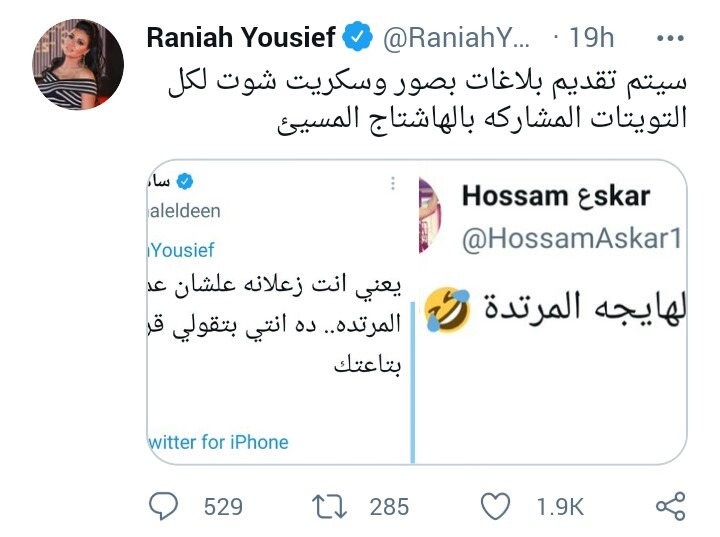Image resolution: width=720 pixels, height=537 pixels.
Task: Open the three-dot more options menu
Action: click(x=668, y=39)
